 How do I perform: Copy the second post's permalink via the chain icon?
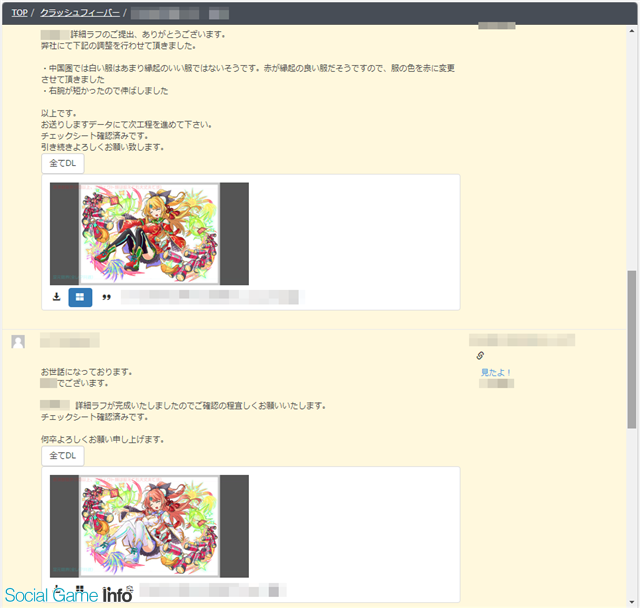pos(480,355)
